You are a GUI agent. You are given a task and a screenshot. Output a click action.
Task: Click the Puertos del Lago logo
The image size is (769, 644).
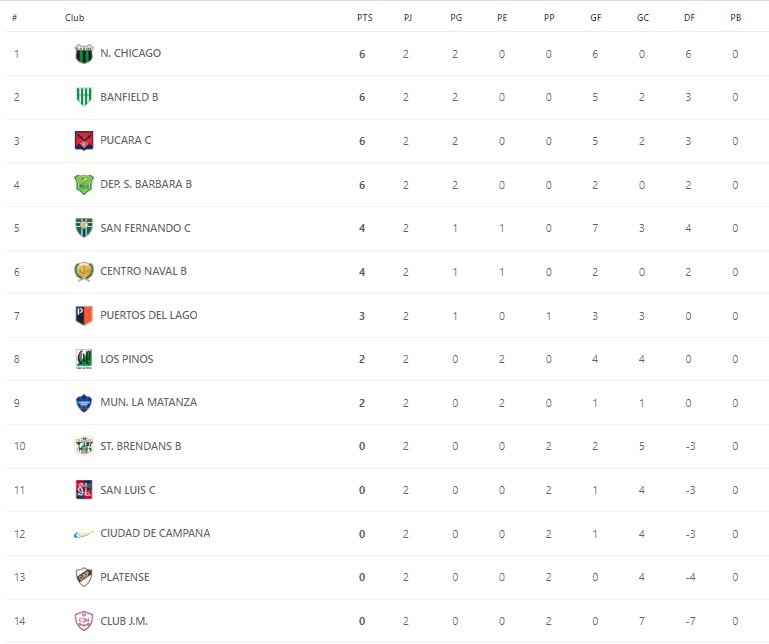[x=84, y=315]
